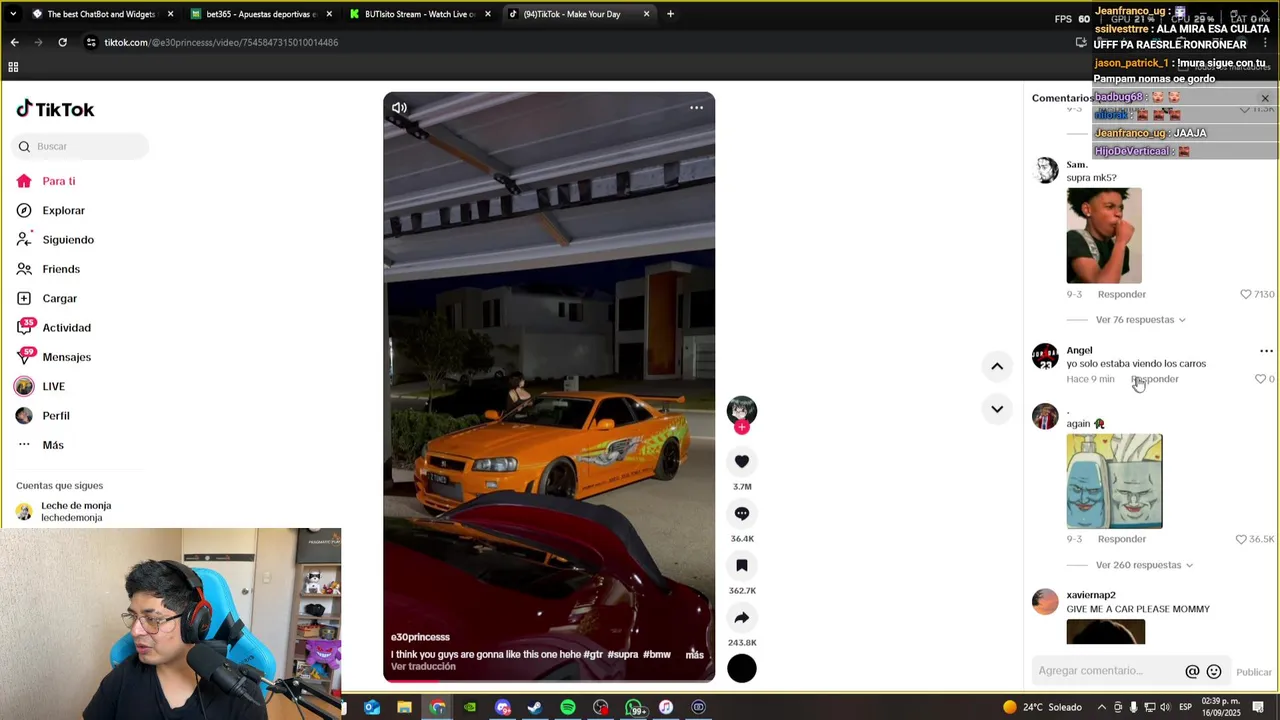This screenshot has height=720, width=1280.
Task: Insert mention with @ icon
Action: 1192,671
